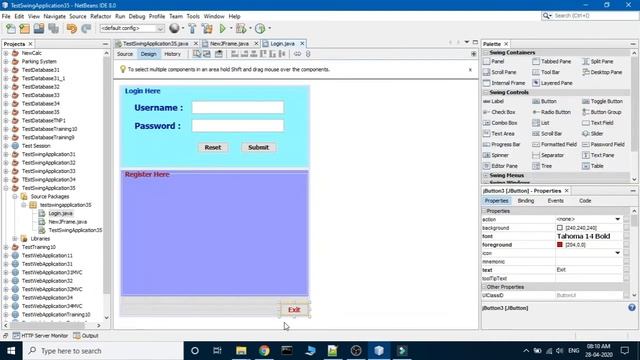Select Radio Button component in Palette

coord(551,112)
